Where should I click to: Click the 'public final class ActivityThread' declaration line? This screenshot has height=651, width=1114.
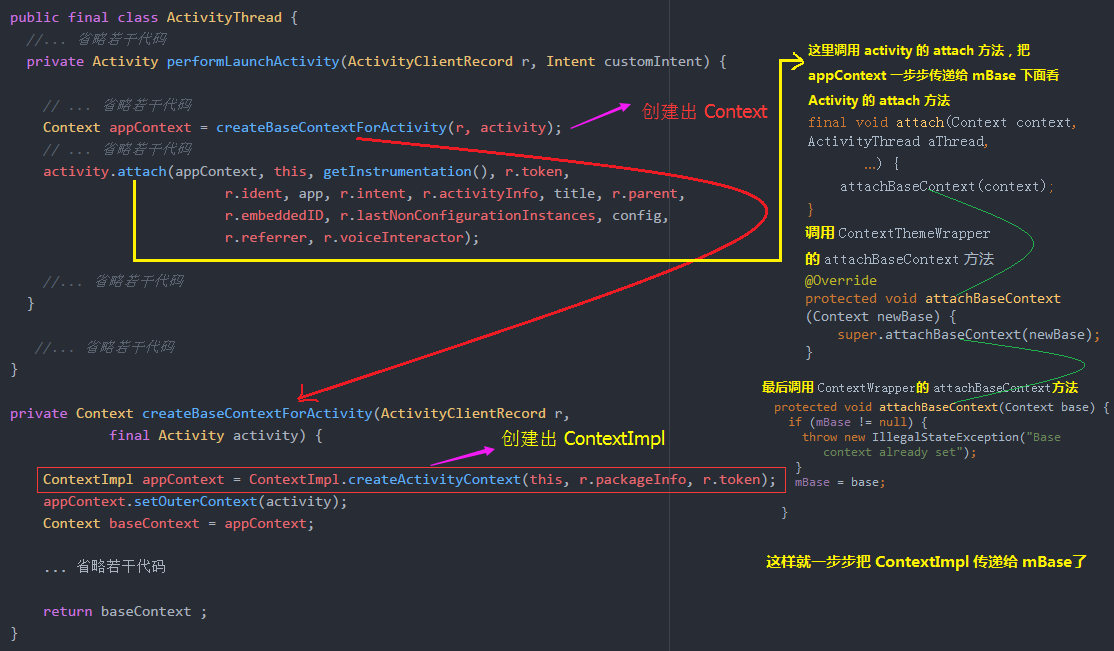153,17
